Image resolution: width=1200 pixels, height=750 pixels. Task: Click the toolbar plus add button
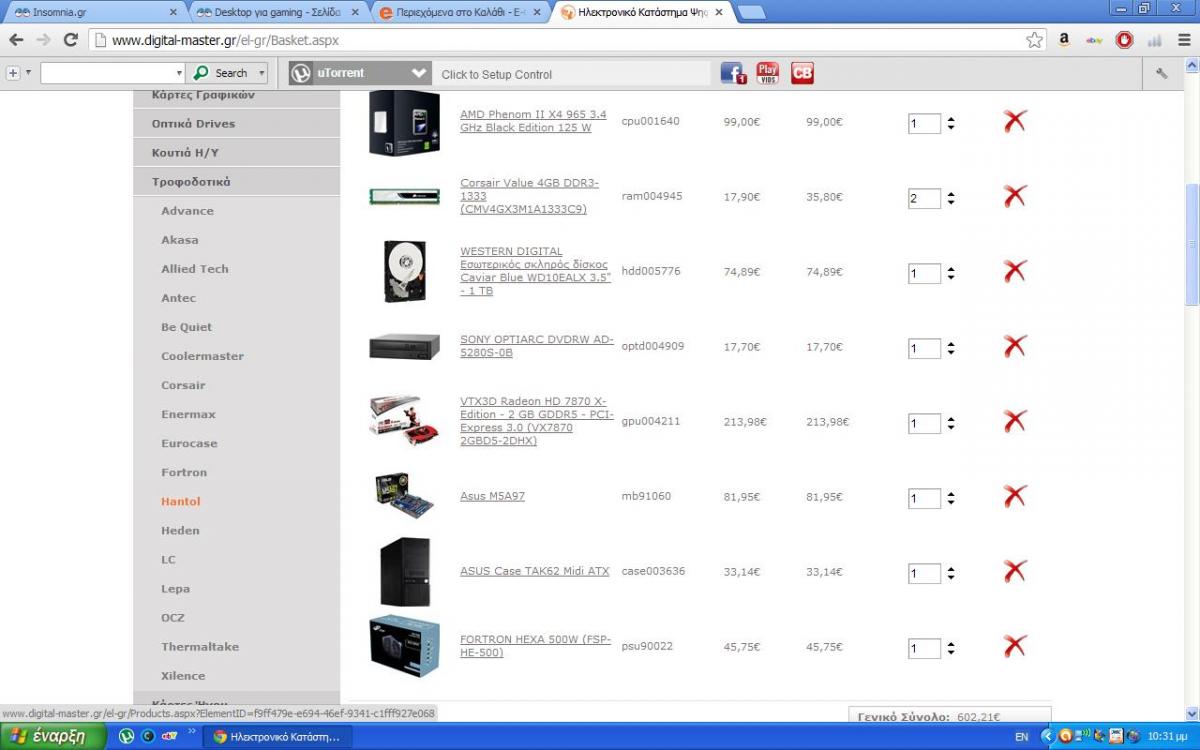pos(13,73)
